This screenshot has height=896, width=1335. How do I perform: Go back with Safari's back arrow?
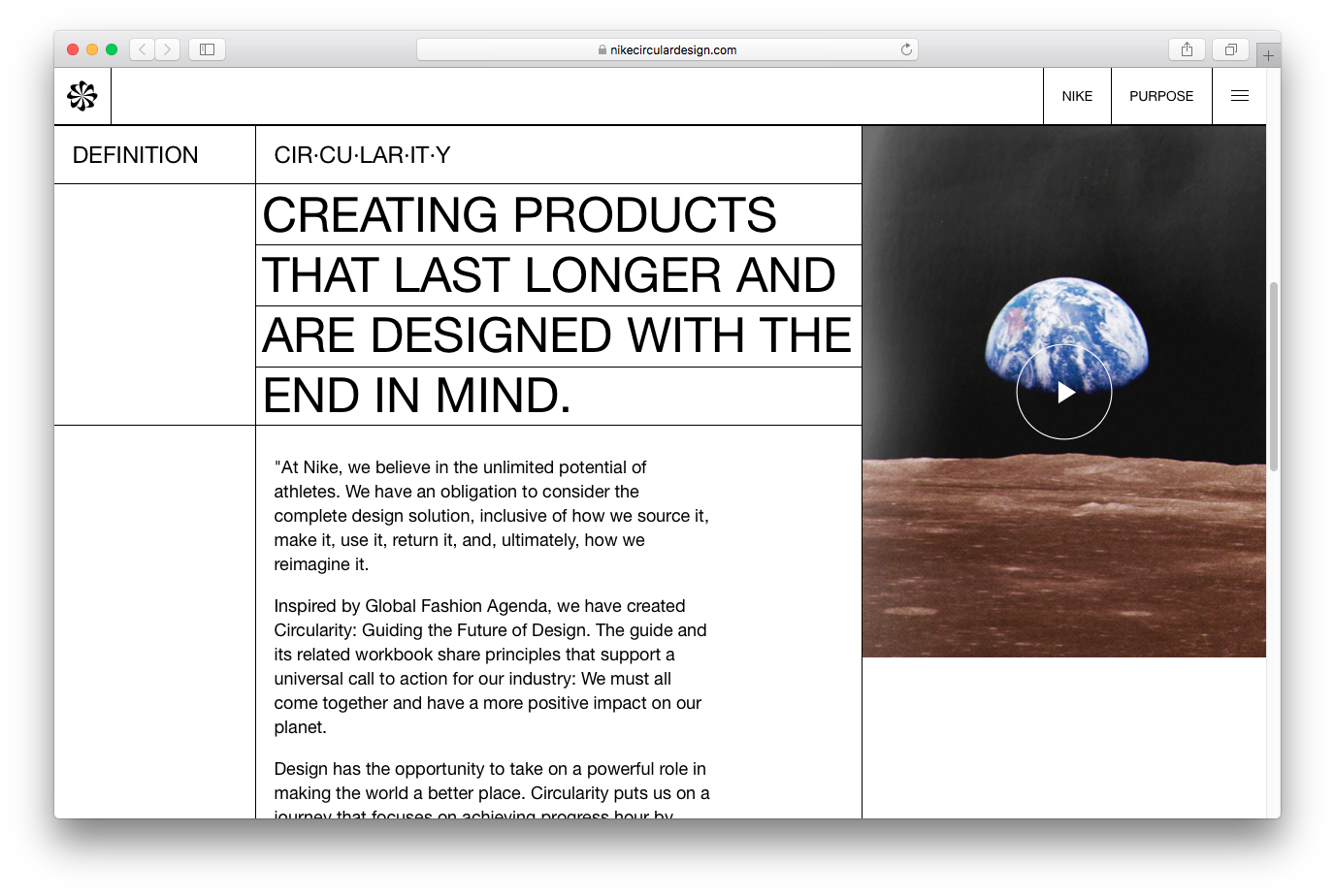tap(142, 49)
